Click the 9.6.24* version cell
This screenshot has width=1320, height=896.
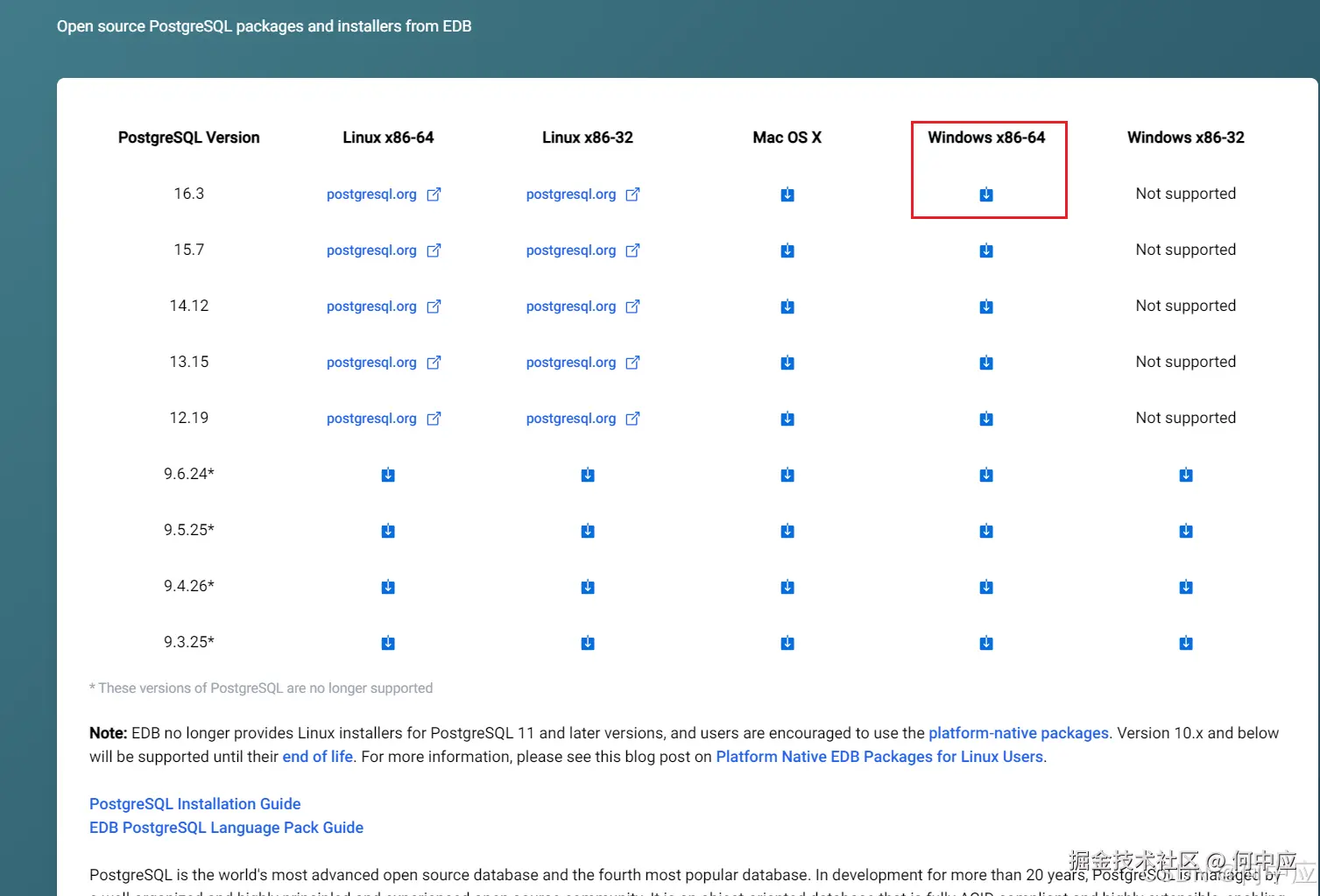point(189,474)
